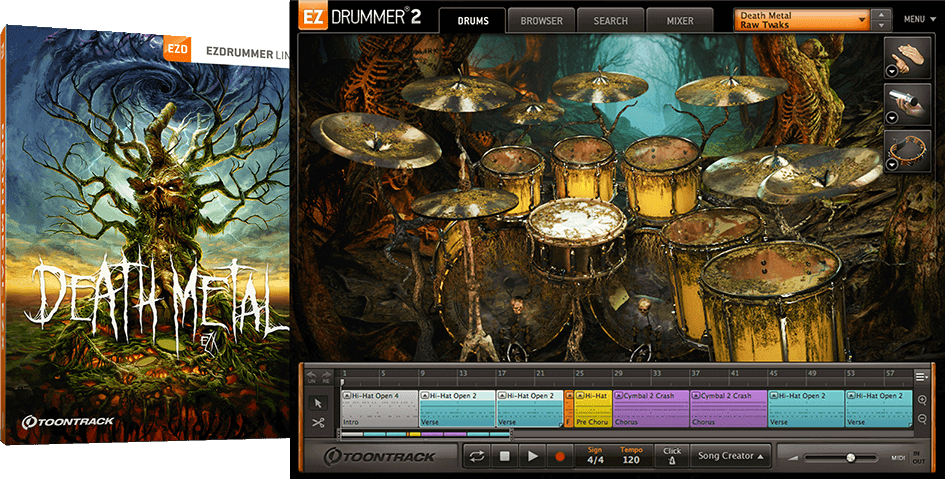Expand dropdown arrow on shaker slot
The image size is (945, 479).
pos(891,118)
